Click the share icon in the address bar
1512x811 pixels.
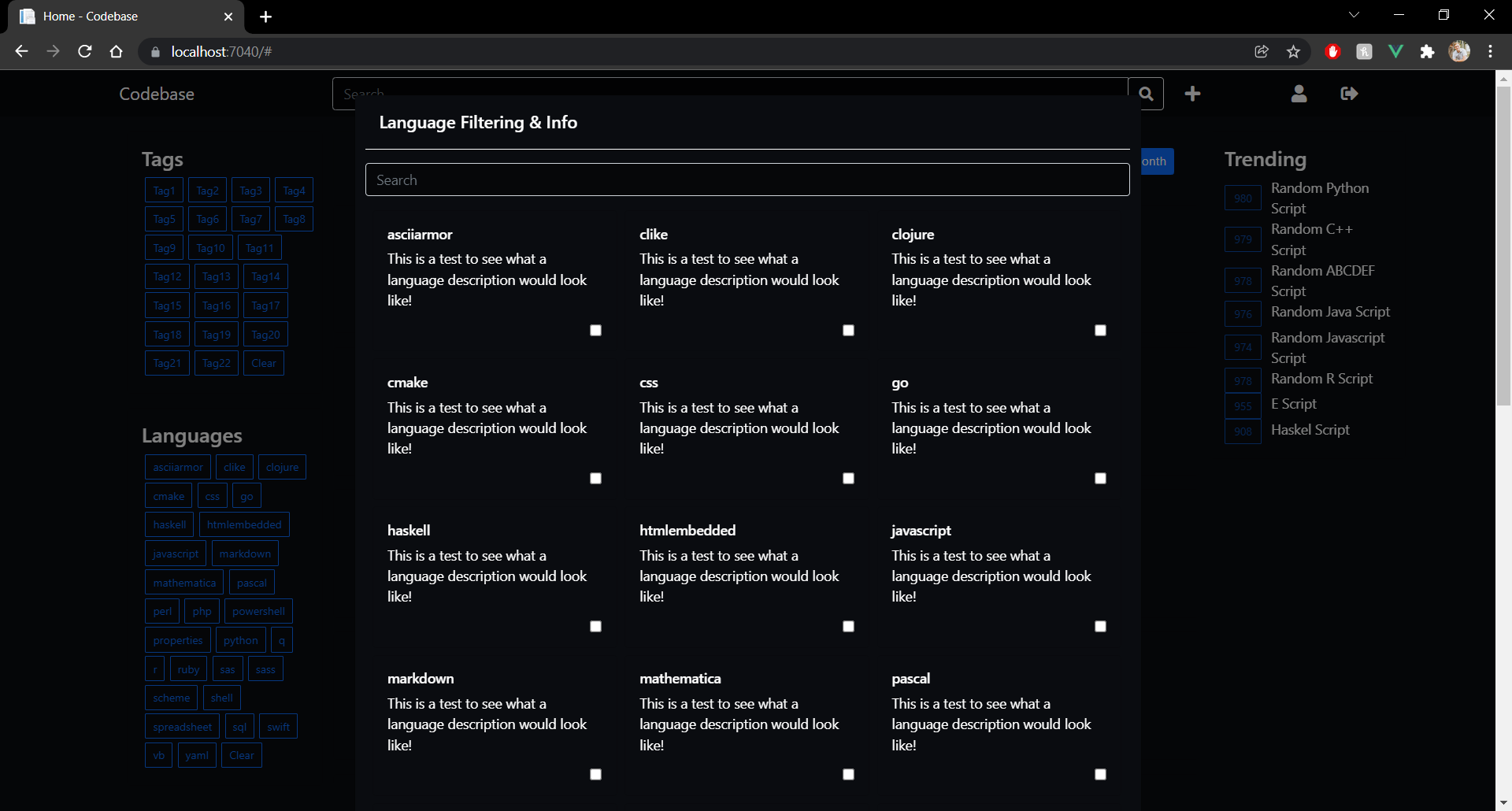(x=1262, y=51)
